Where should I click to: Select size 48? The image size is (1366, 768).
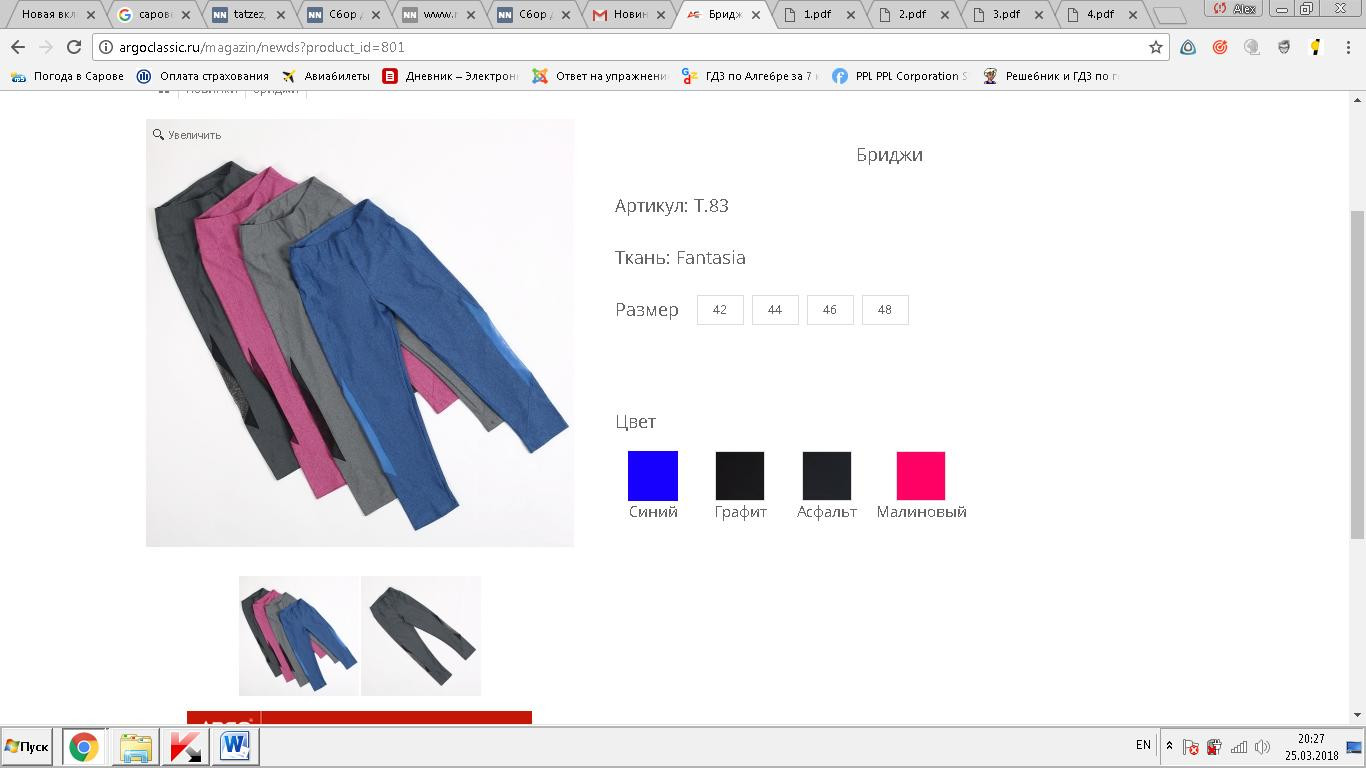coord(885,310)
